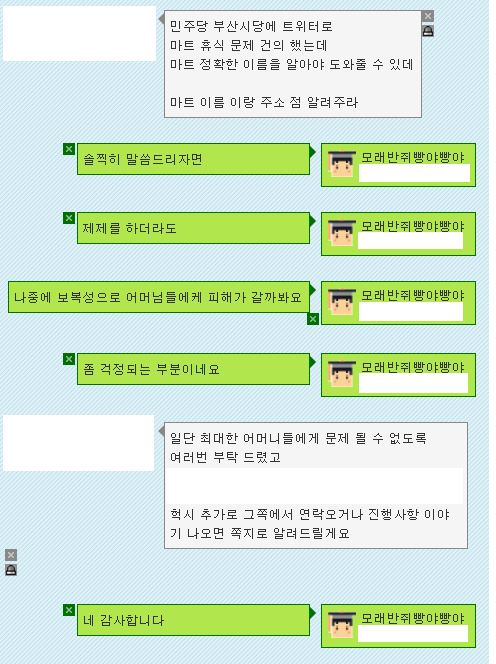
Task: Open the avatar beside '솔찍히 말씀드리자면'
Action: (x=341, y=163)
